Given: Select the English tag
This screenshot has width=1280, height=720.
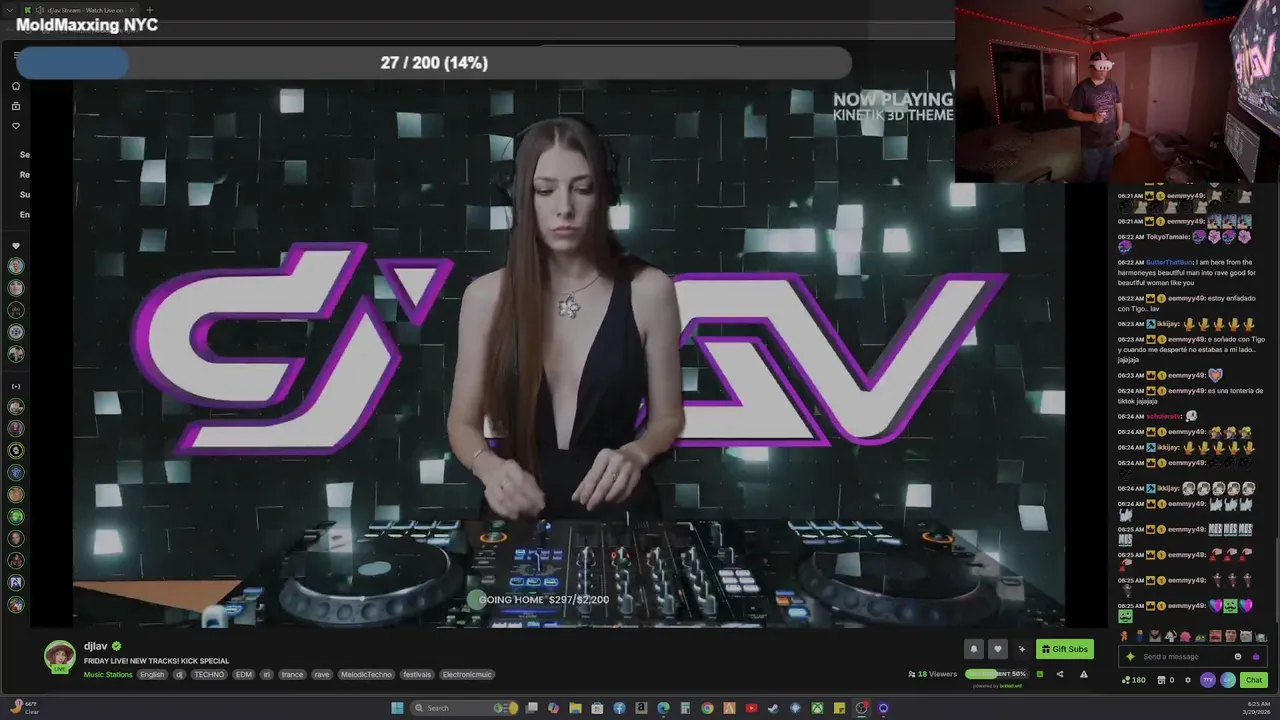Looking at the screenshot, I should [152, 675].
